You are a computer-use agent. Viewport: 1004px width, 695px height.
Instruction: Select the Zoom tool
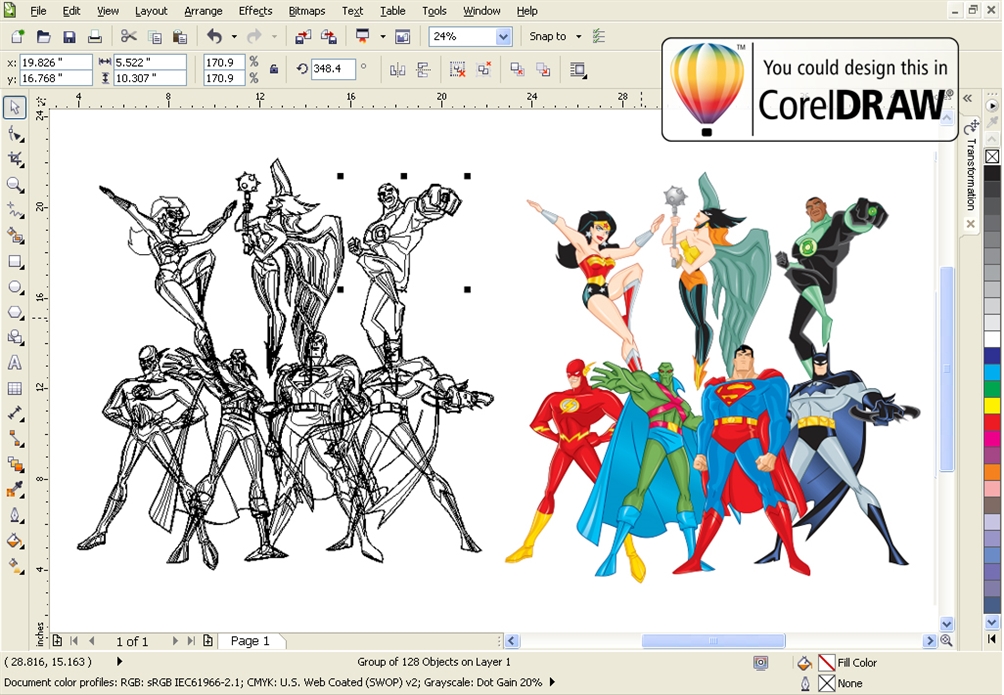[14, 184]
